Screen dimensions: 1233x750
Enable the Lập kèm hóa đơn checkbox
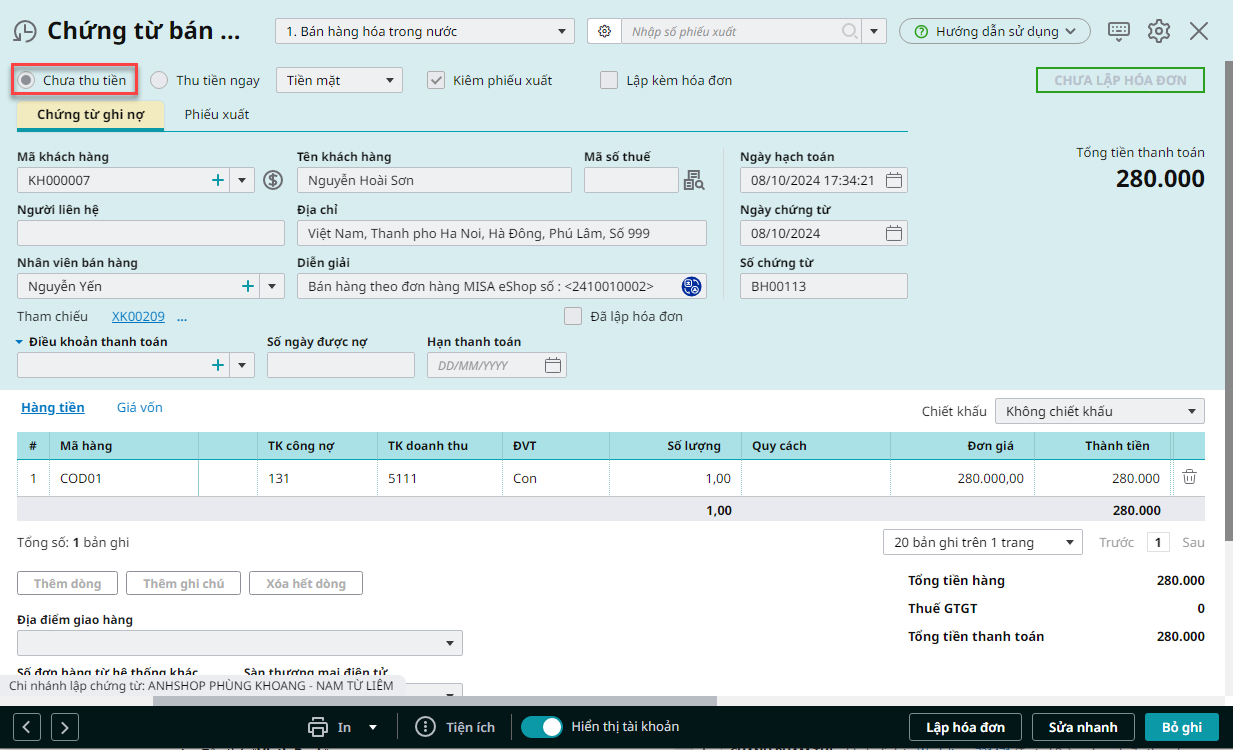point(609,80)
